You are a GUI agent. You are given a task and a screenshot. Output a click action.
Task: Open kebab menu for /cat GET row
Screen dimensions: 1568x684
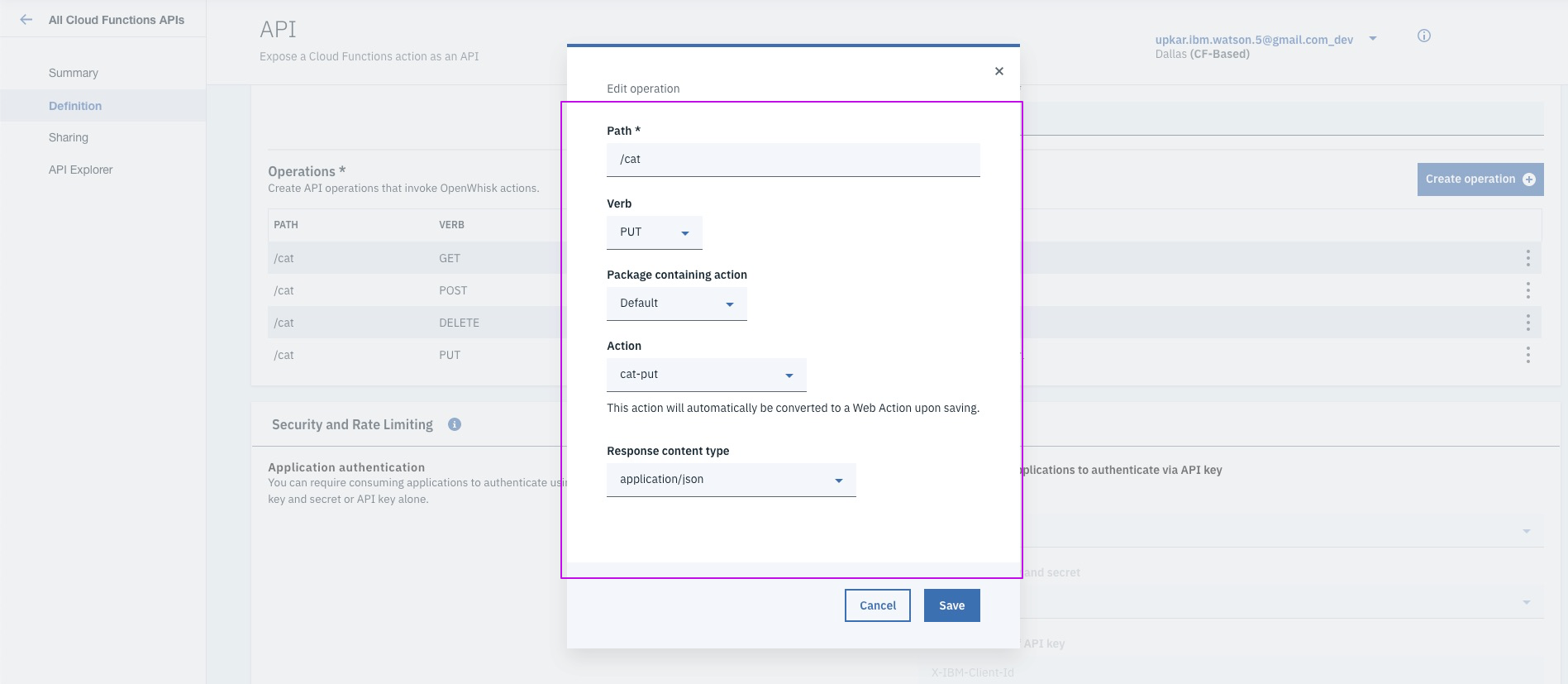coord(1528,258)
